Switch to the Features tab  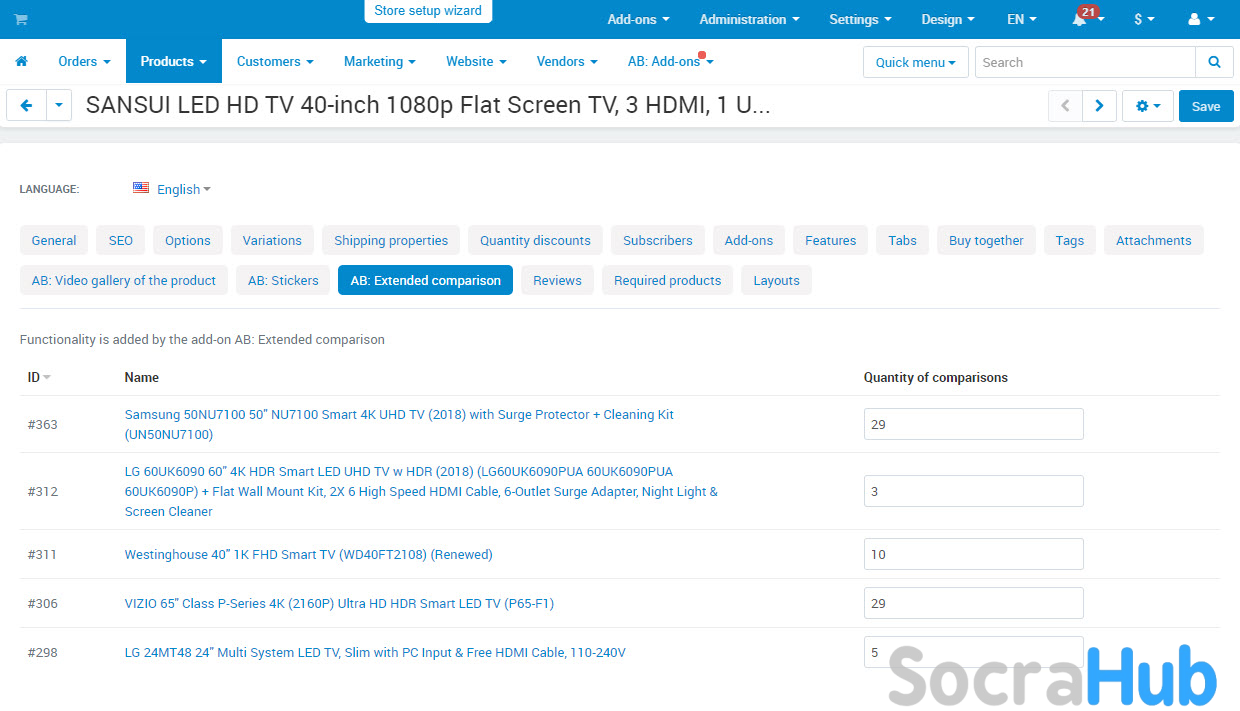[x=831, y=240]
